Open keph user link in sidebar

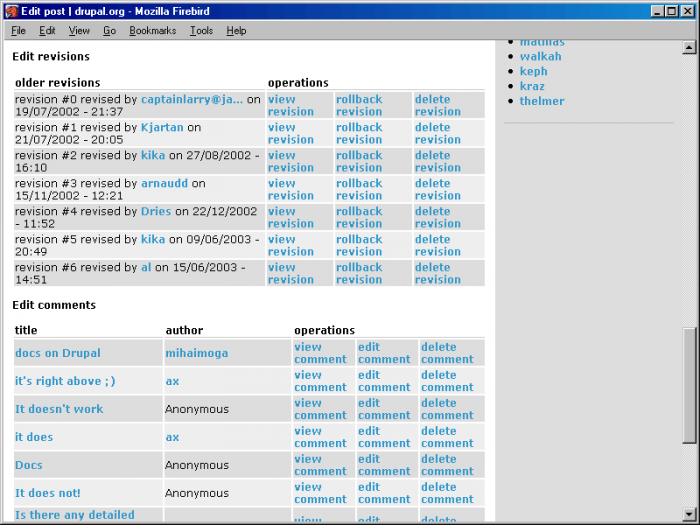pyautogui.click(x=533, y=71)
